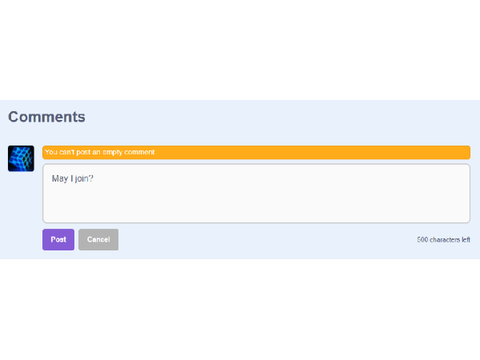
Task: Click the word 'Comments' title text
Action: click(x=47, y=117)
